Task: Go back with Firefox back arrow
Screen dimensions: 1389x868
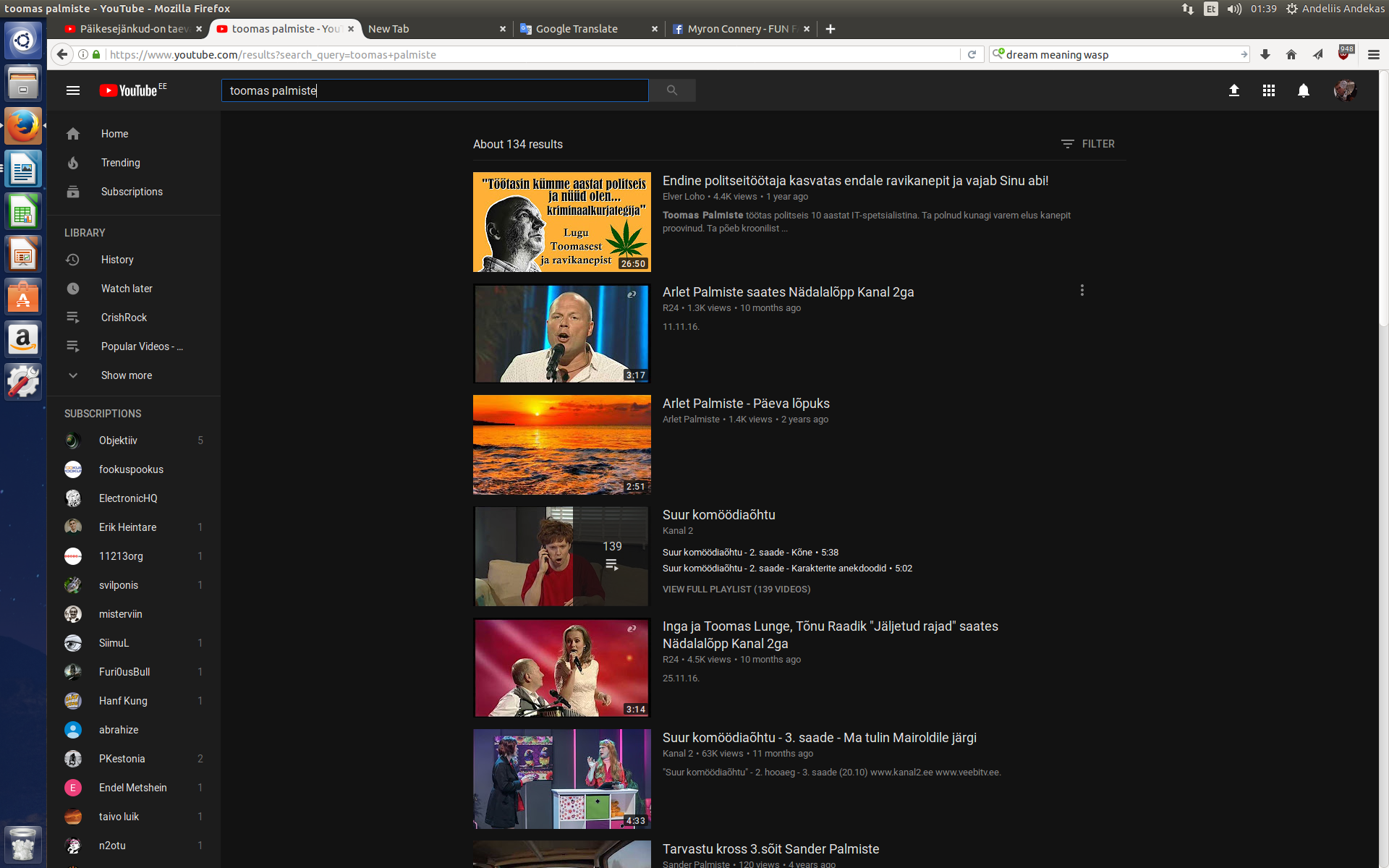Action: coord(62,54)
